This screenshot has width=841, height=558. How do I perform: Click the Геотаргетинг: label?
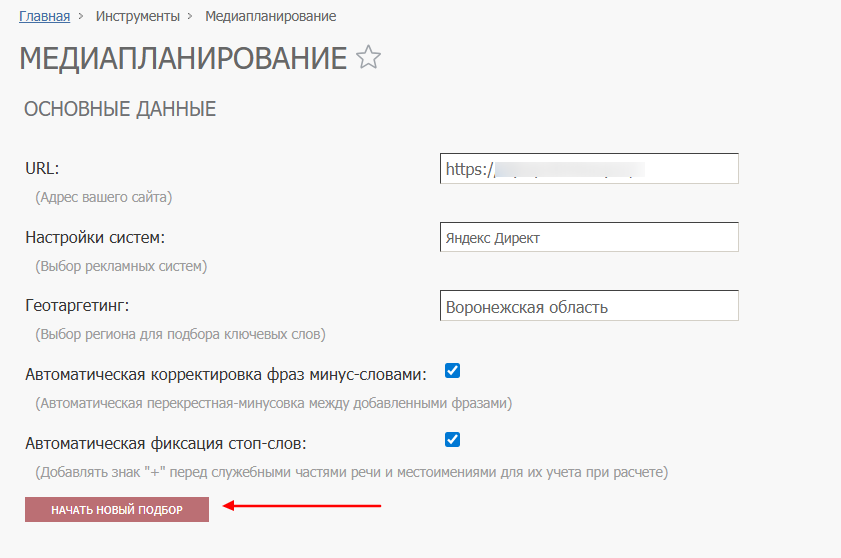tap(78, 305)
